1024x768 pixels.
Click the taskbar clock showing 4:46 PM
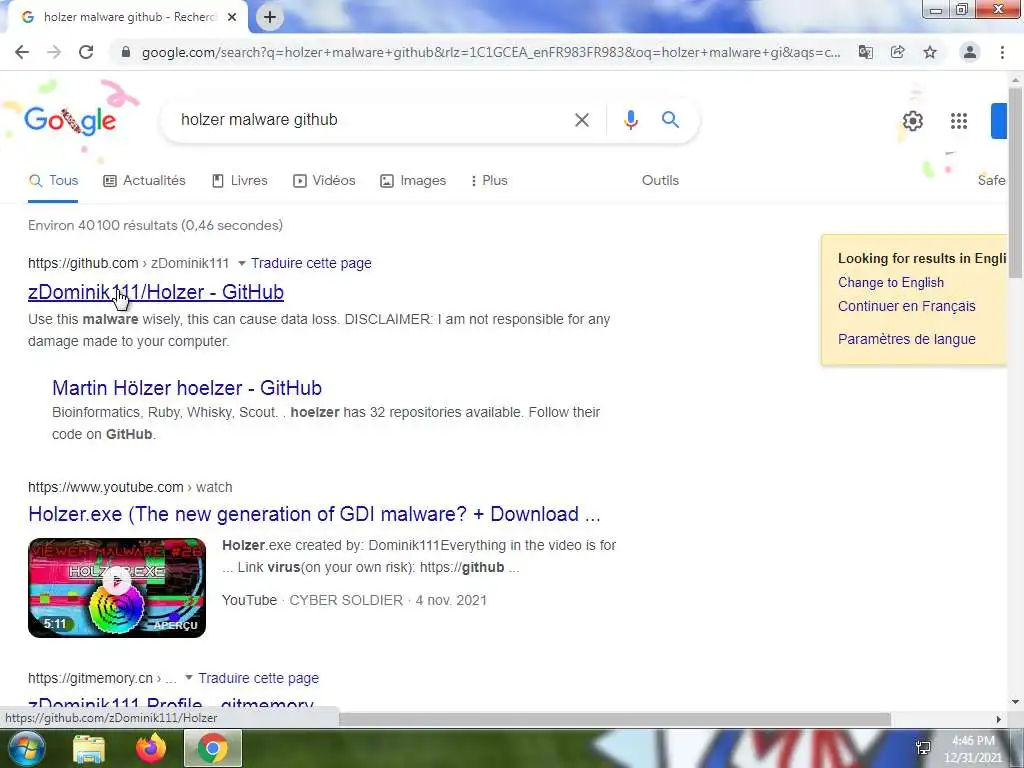click(x=973, y=749)
